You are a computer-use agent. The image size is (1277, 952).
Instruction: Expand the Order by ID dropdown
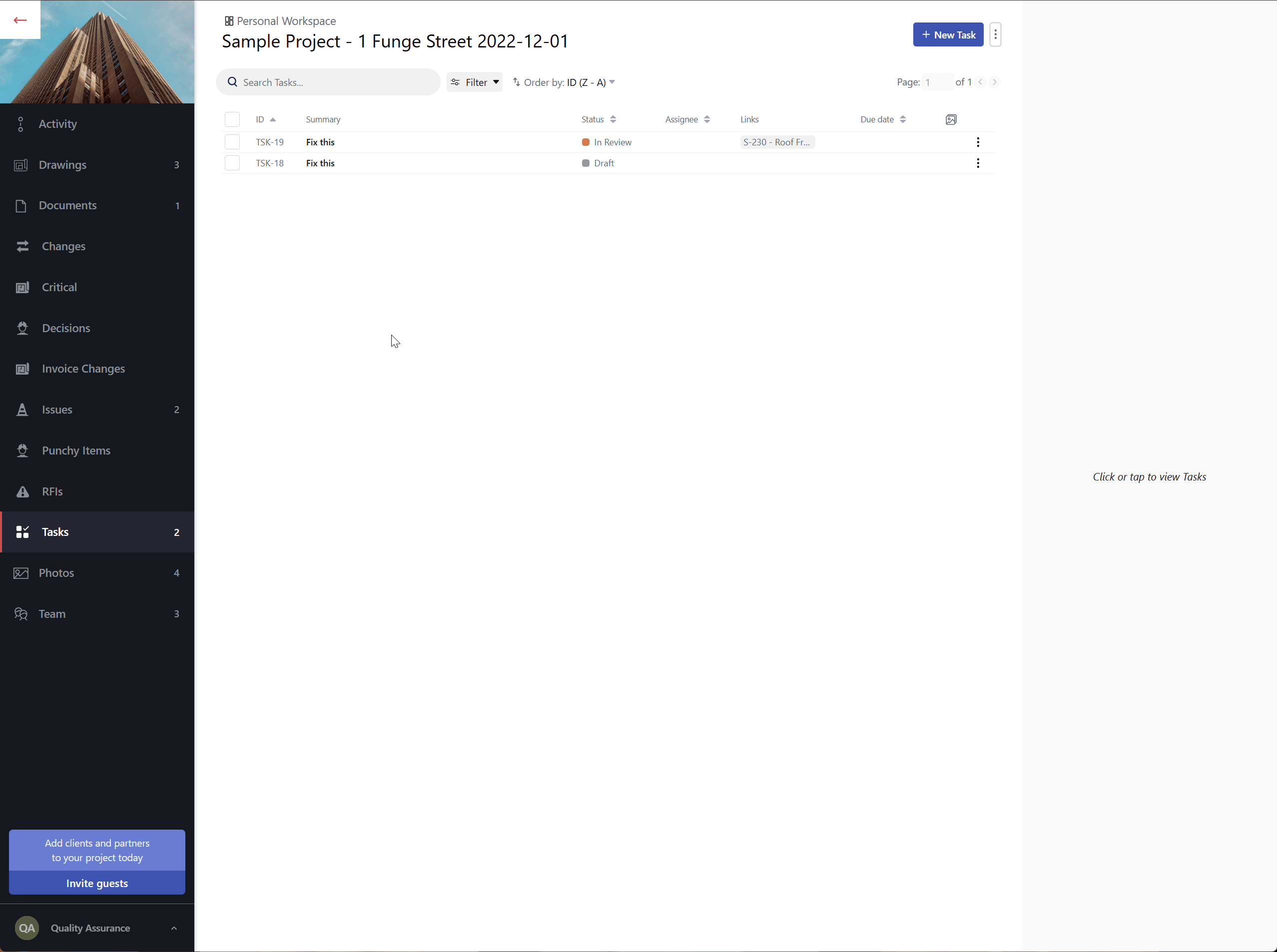click(564, 82)
